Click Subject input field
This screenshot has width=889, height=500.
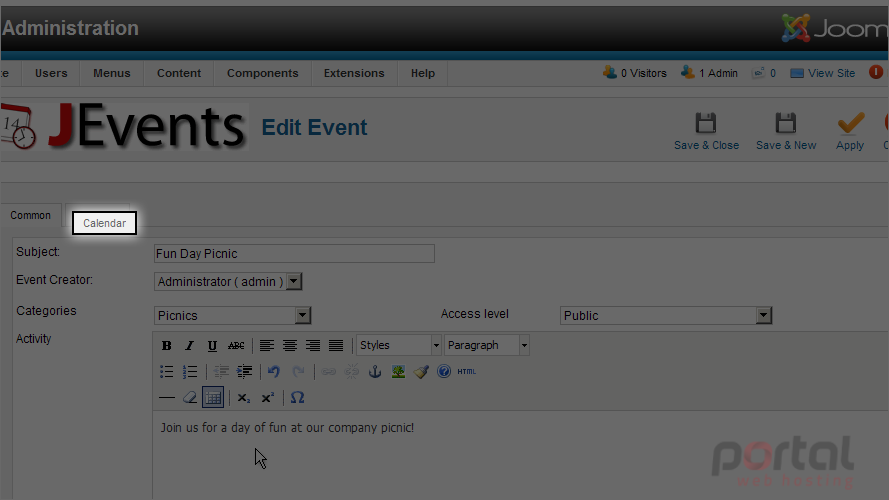[x=294, y=253]
